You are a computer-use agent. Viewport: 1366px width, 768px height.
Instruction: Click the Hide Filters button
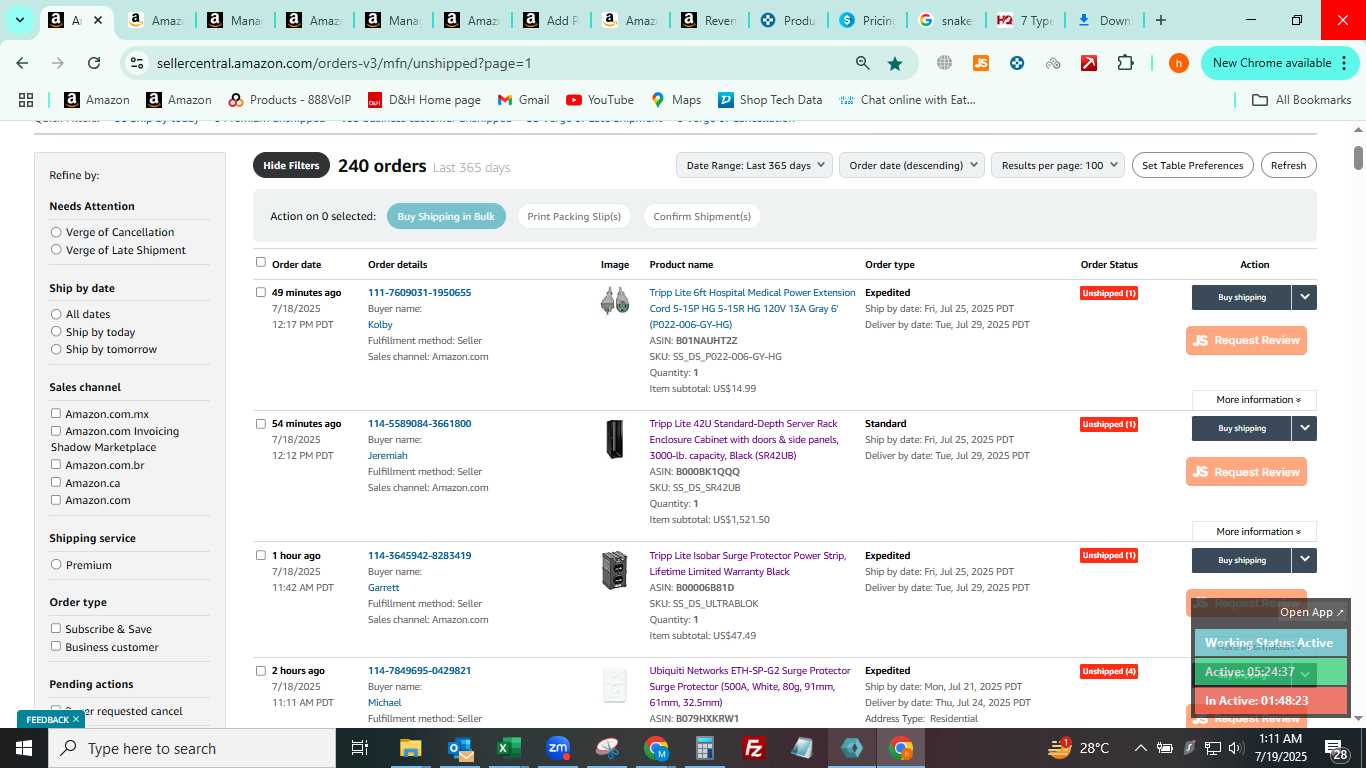(x=291, y=165)
